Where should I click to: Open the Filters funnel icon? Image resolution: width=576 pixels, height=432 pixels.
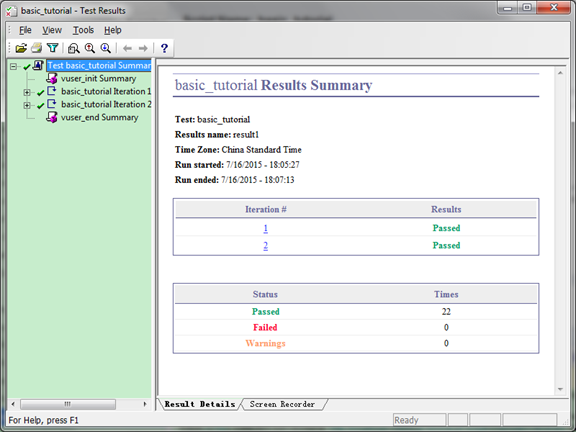(x=53, y=48)
